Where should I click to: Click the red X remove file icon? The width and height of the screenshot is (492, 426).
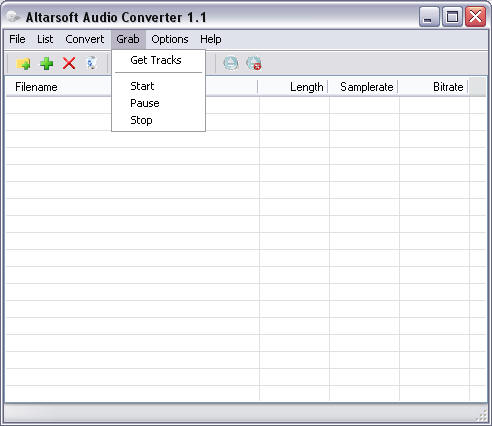[69, 63]
